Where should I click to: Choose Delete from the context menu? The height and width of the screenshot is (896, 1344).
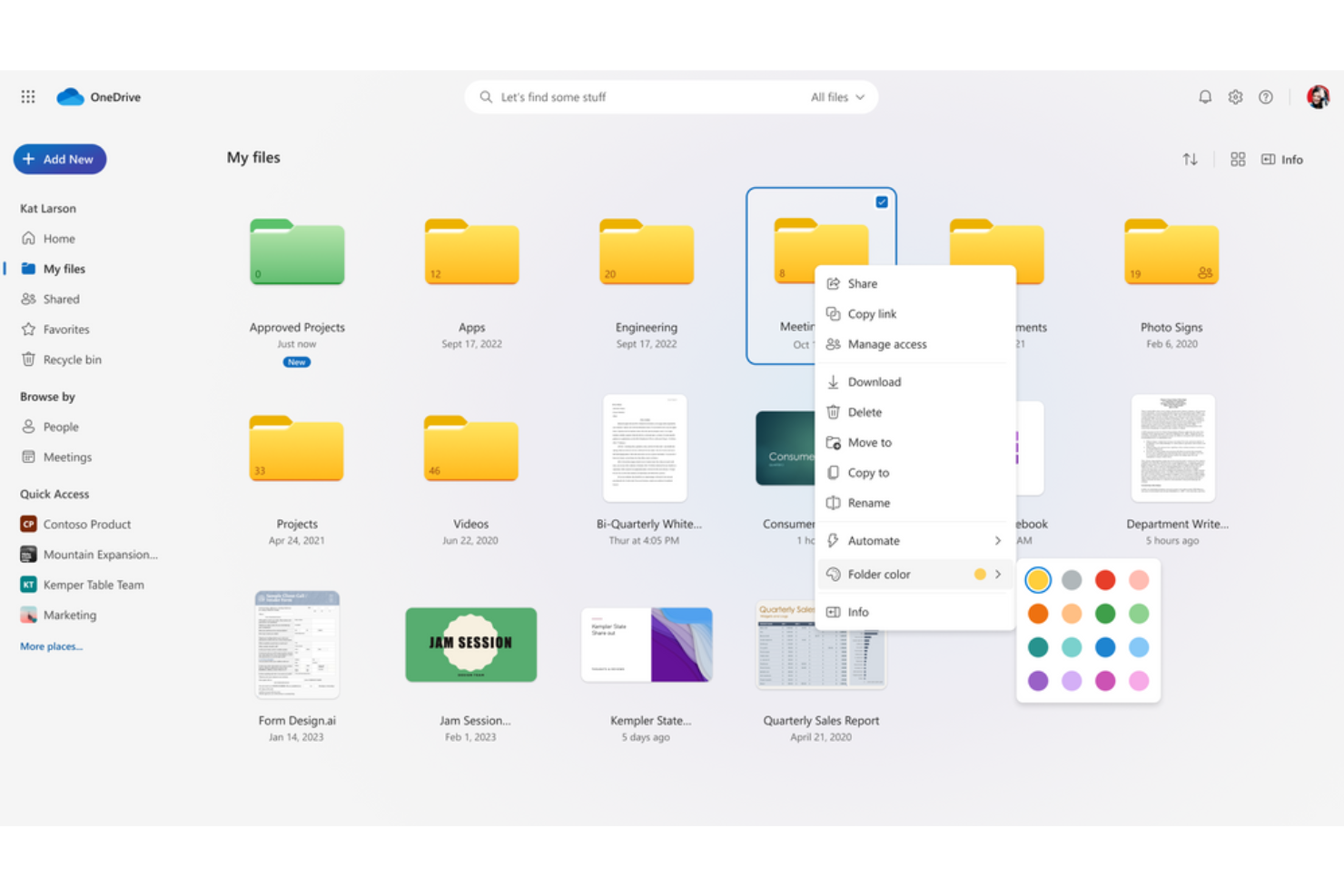pyautogui.click(x=915, y=412)
